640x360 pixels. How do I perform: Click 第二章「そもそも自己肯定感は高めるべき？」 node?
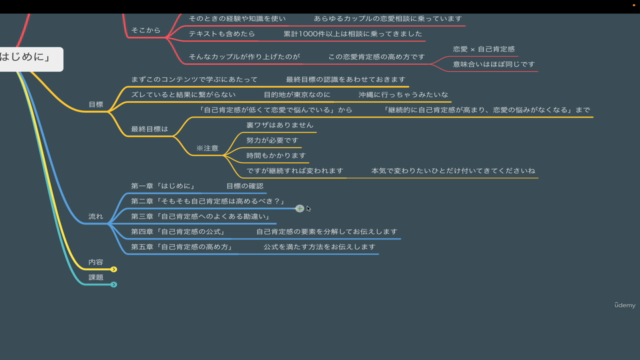click(208, 201)
